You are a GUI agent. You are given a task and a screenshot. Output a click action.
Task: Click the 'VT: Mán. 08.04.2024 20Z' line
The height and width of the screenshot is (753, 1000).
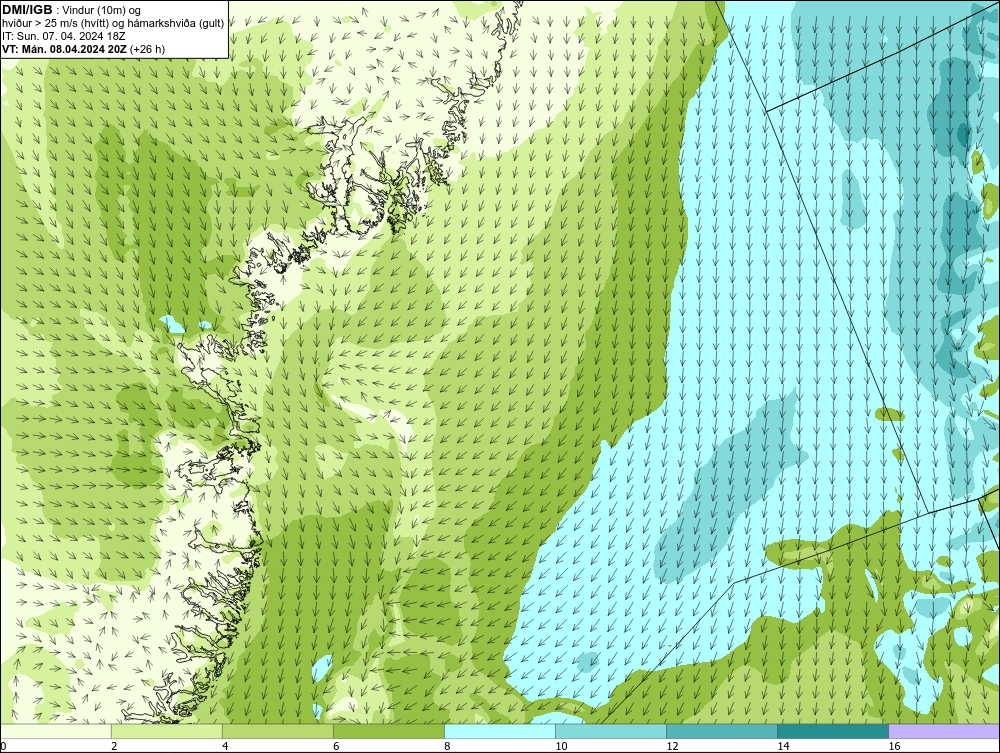point(64,49)
